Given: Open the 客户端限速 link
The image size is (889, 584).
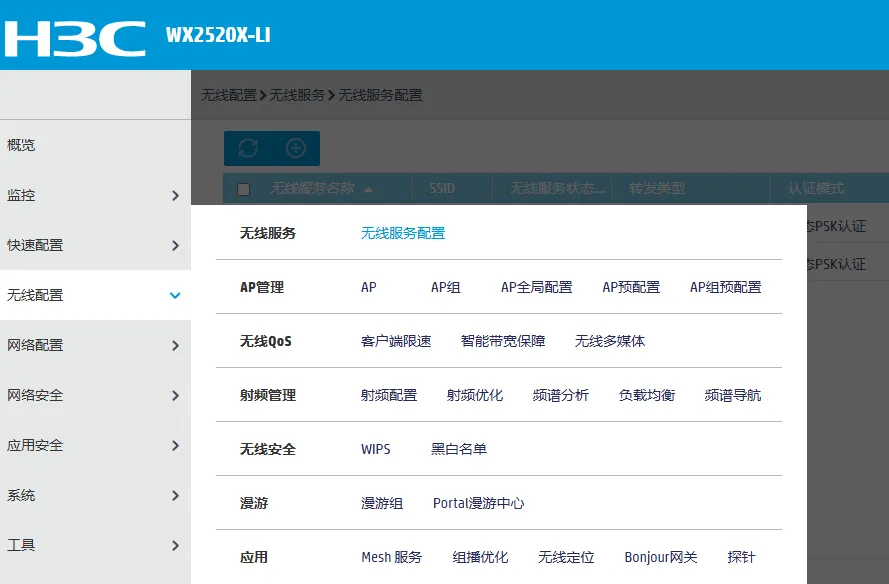Looking at the screenshot, I should click(x=396, y=341).
